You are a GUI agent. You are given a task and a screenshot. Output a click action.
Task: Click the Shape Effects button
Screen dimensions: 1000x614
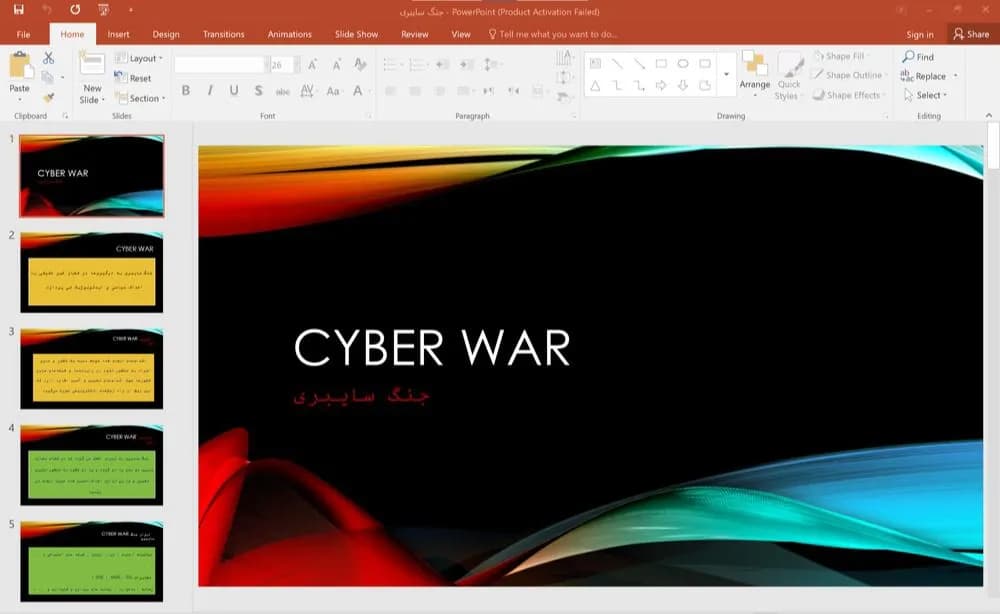point(847,95)
